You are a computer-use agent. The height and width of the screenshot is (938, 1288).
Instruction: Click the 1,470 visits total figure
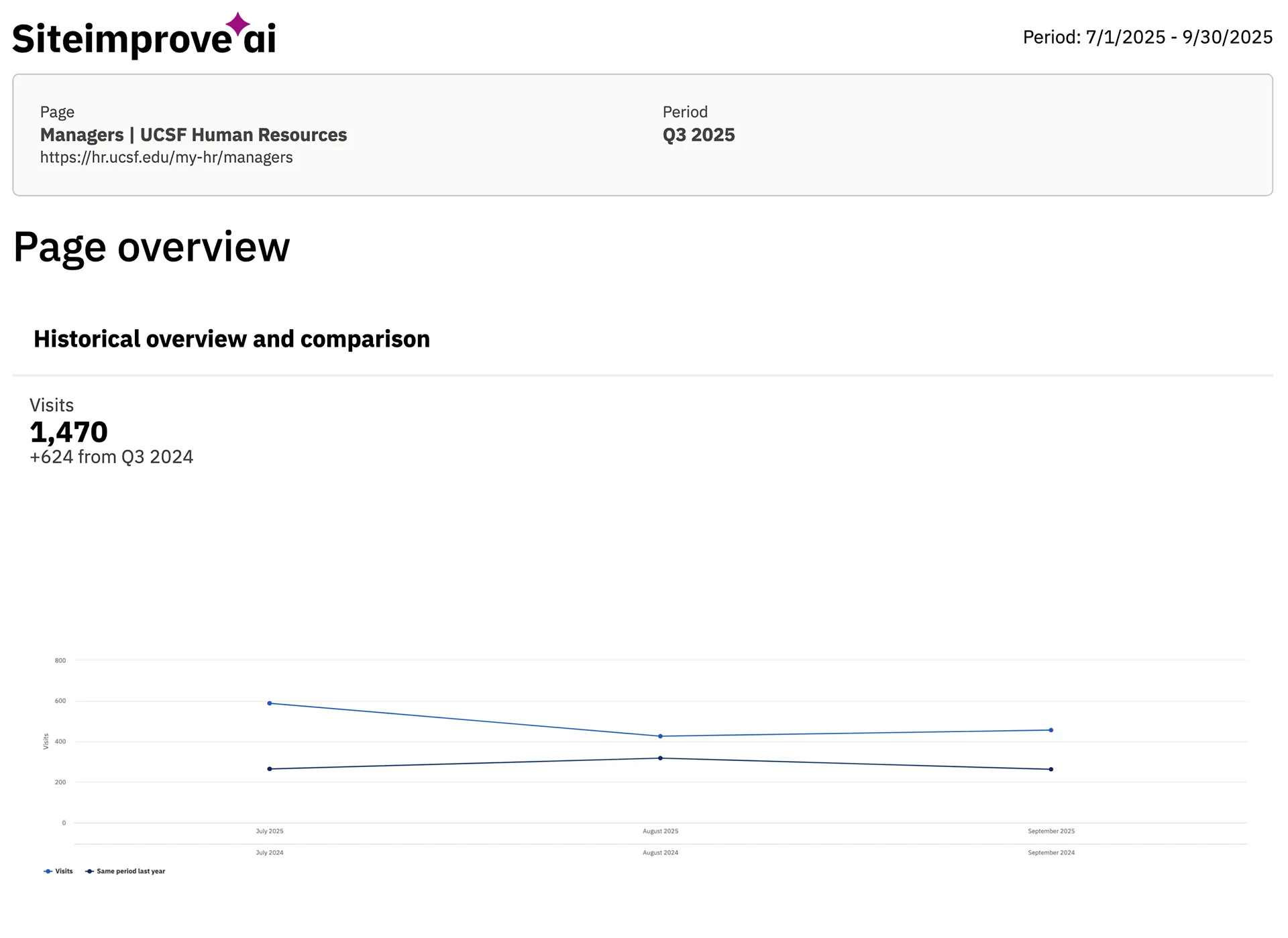(68, 432)
